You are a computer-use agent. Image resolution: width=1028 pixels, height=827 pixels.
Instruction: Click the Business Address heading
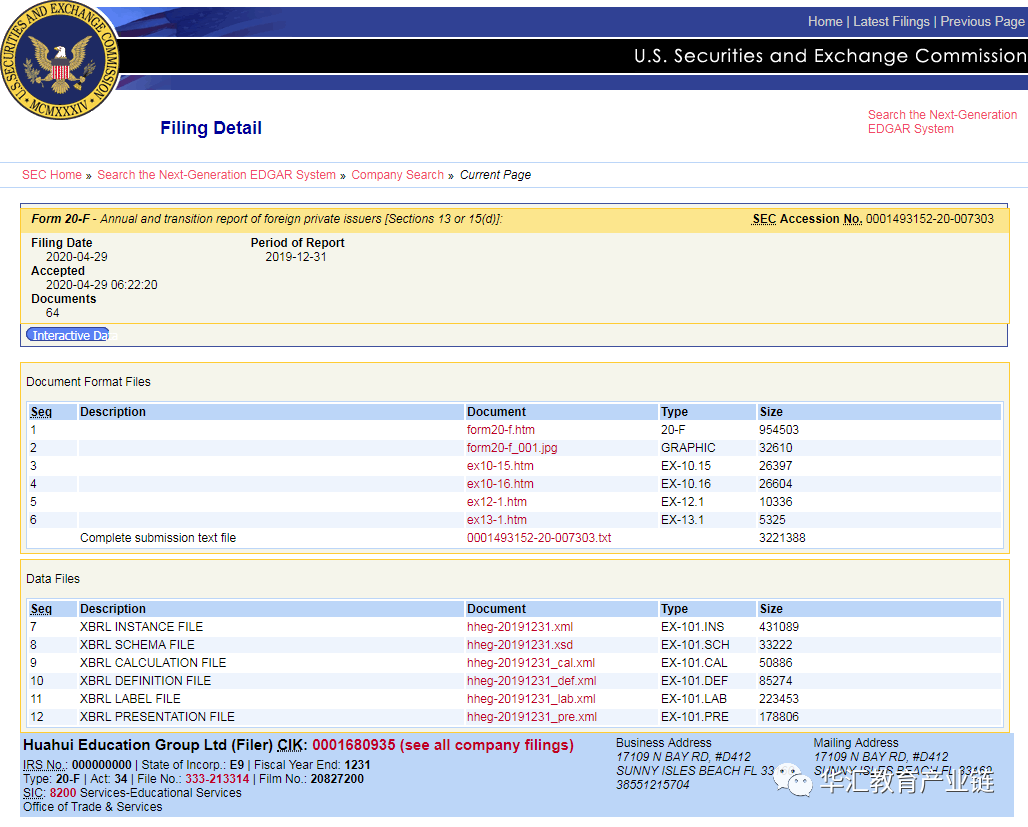663,743
